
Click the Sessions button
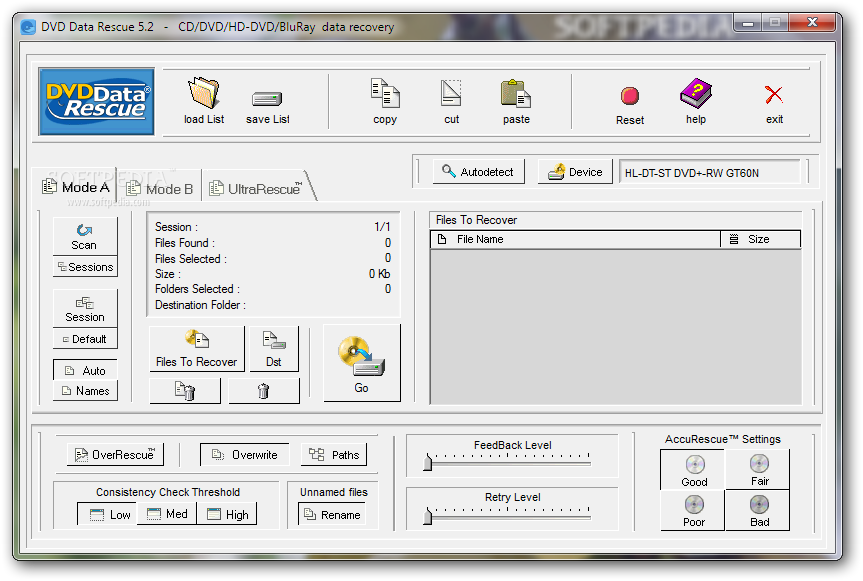(x=85, y=267)
